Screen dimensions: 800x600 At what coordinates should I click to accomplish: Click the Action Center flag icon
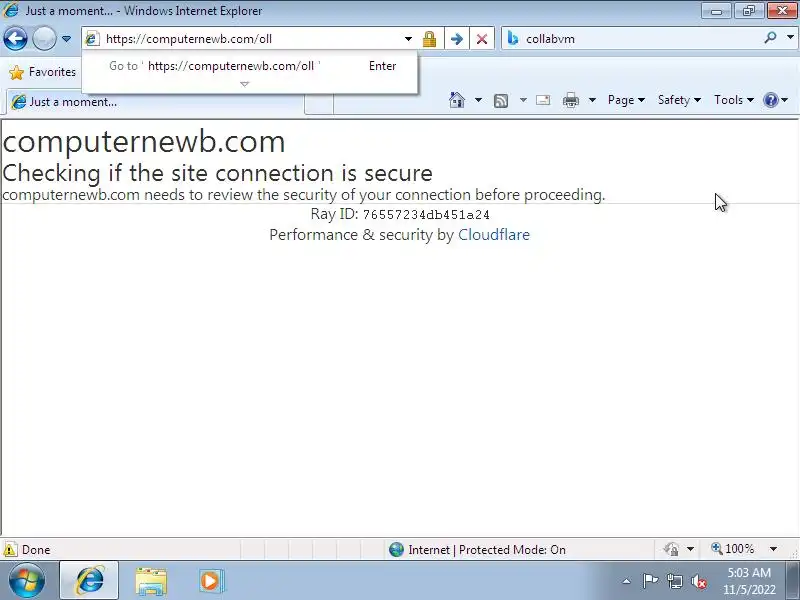click(x=650, y=581)
